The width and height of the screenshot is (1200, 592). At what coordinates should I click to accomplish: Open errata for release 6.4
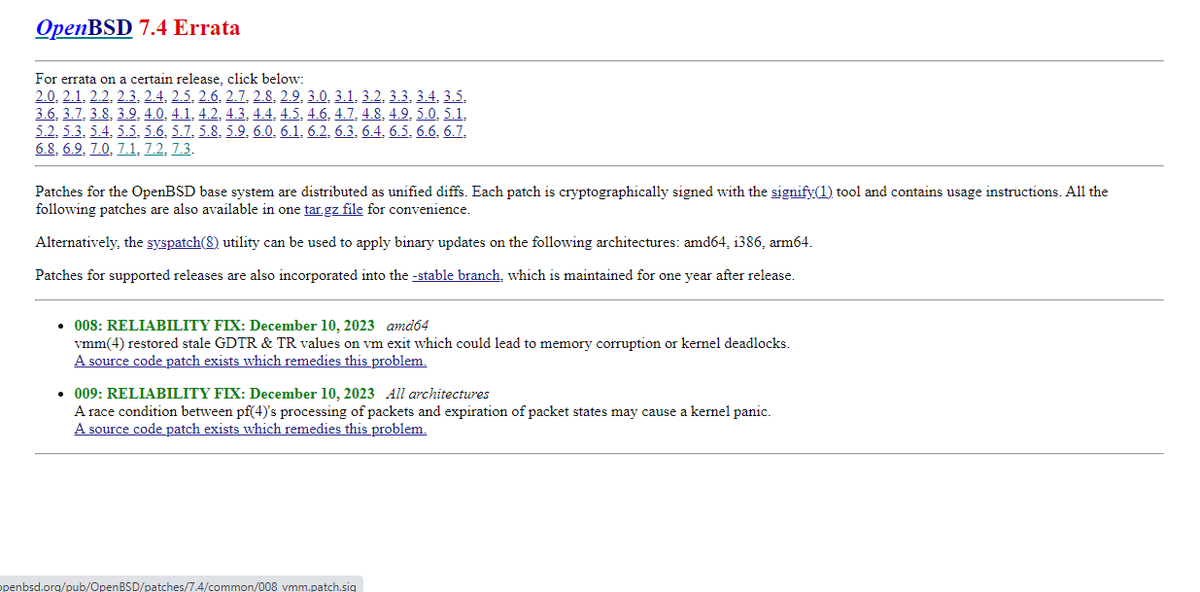click(x=371, y=133)
